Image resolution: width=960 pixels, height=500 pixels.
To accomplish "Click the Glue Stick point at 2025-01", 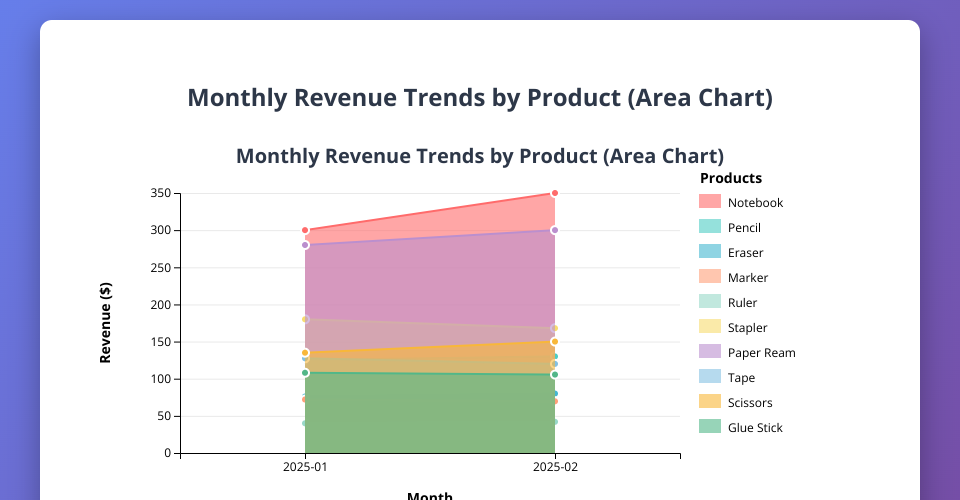I will (x=305, y=373).
